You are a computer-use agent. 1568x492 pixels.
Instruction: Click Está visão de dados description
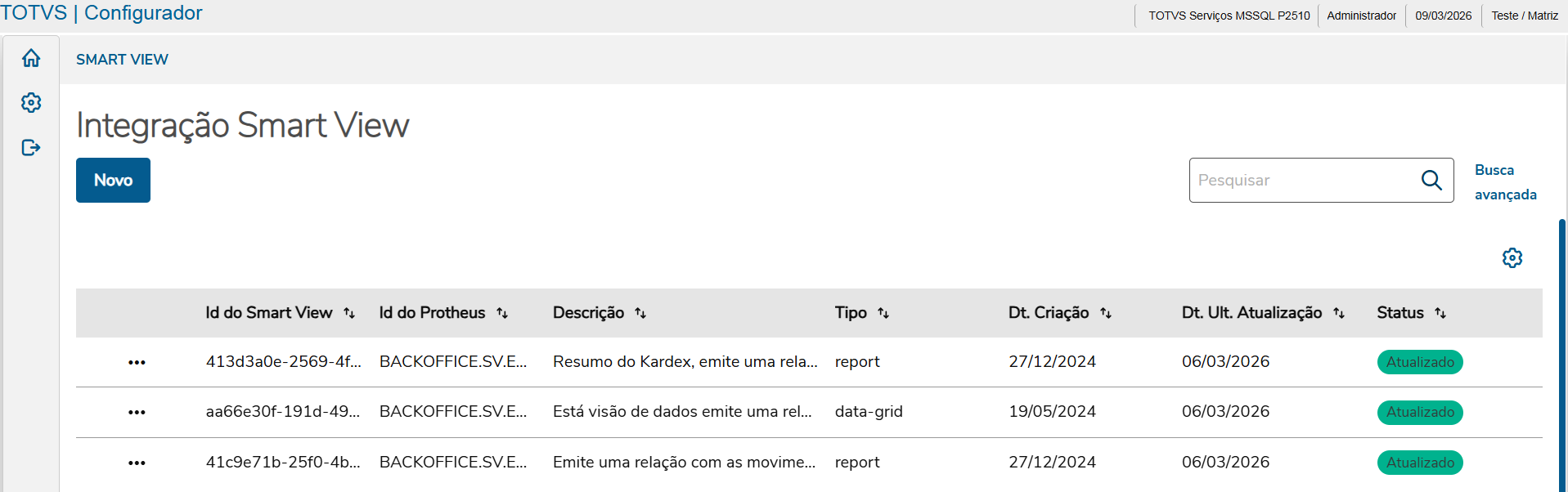pyautogui.click(x=682, y=411)
